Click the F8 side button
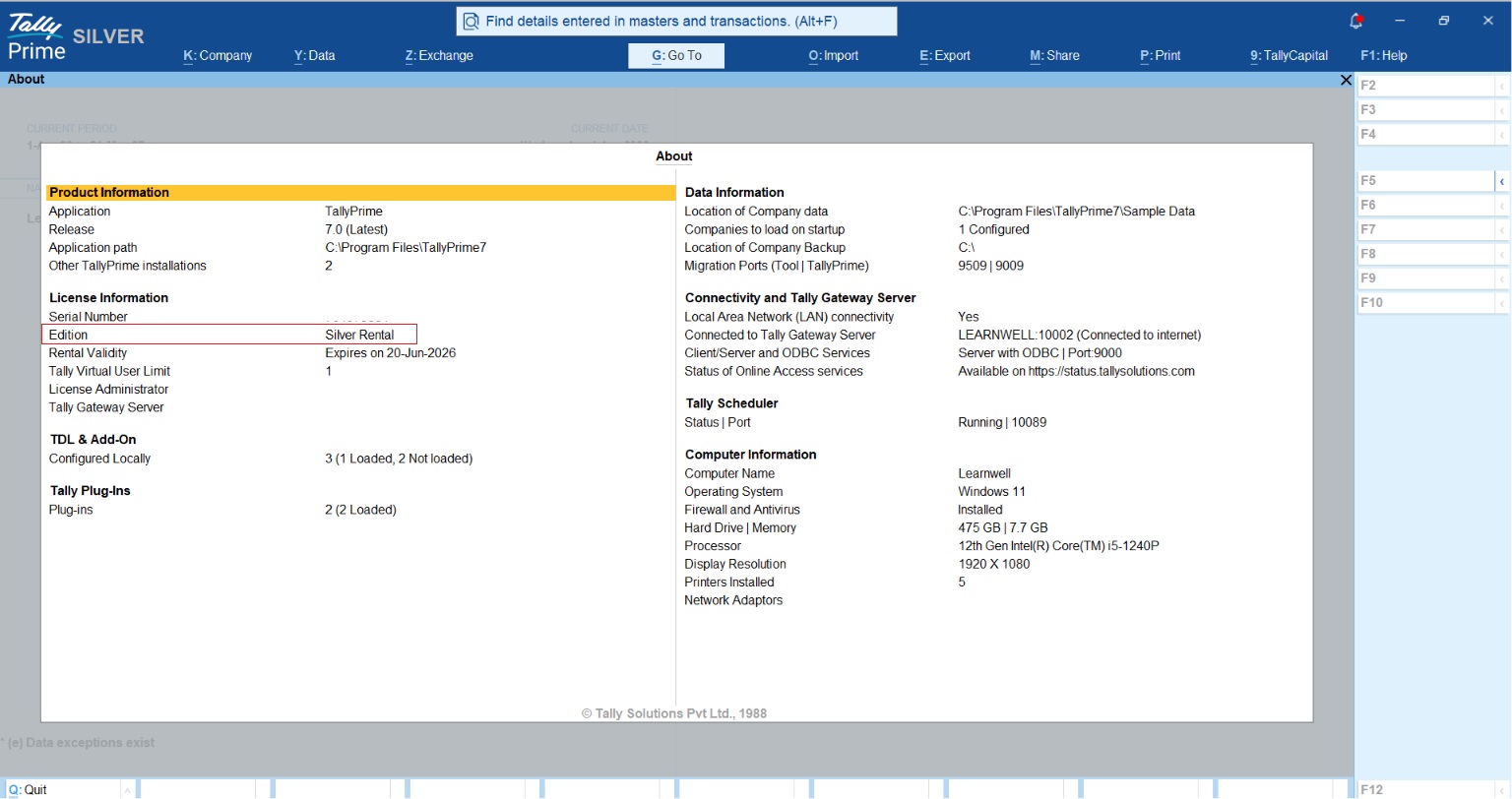This screenshot has height=799, width=1512. coord(1425,254)
